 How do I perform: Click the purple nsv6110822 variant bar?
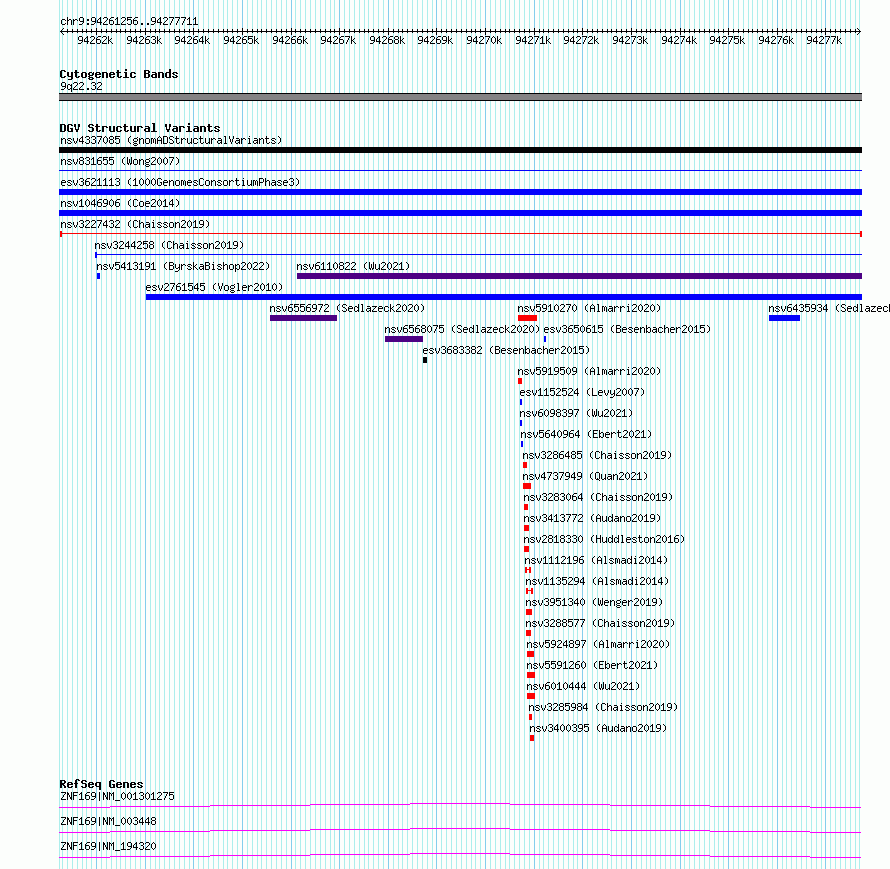pos(580,276)
